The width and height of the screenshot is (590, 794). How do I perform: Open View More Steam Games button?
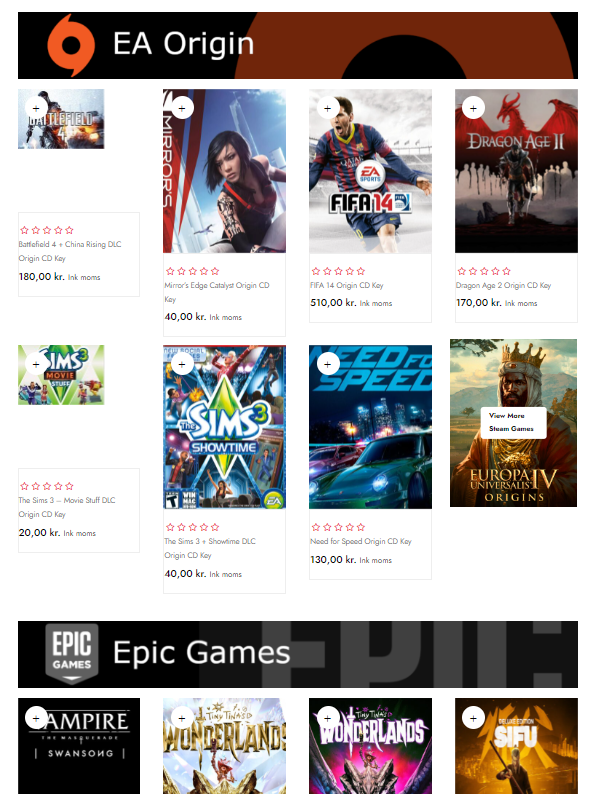(x=514, y=422)
